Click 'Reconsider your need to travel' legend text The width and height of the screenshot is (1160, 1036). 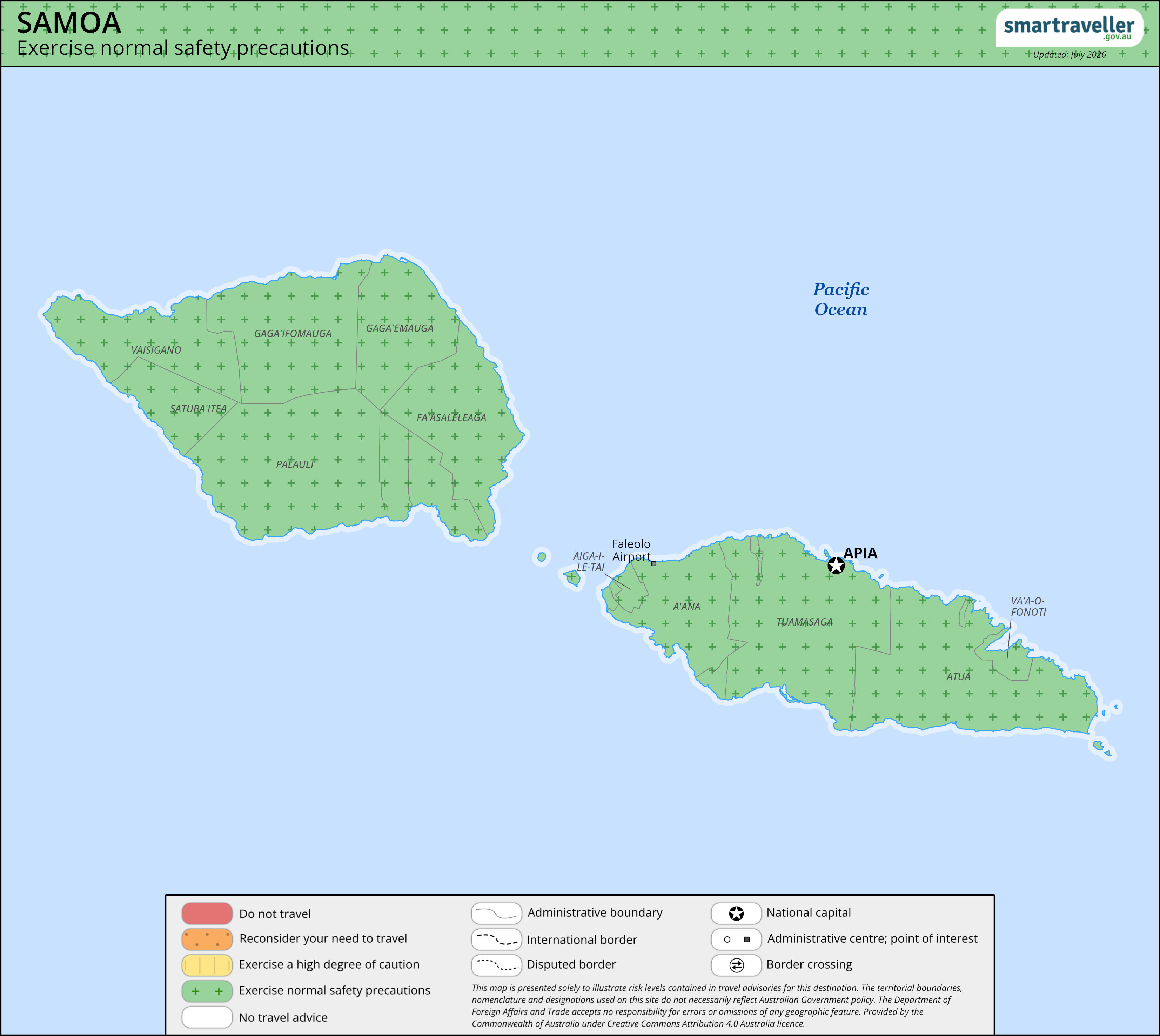pyautogui.click(x=323, y=939)
